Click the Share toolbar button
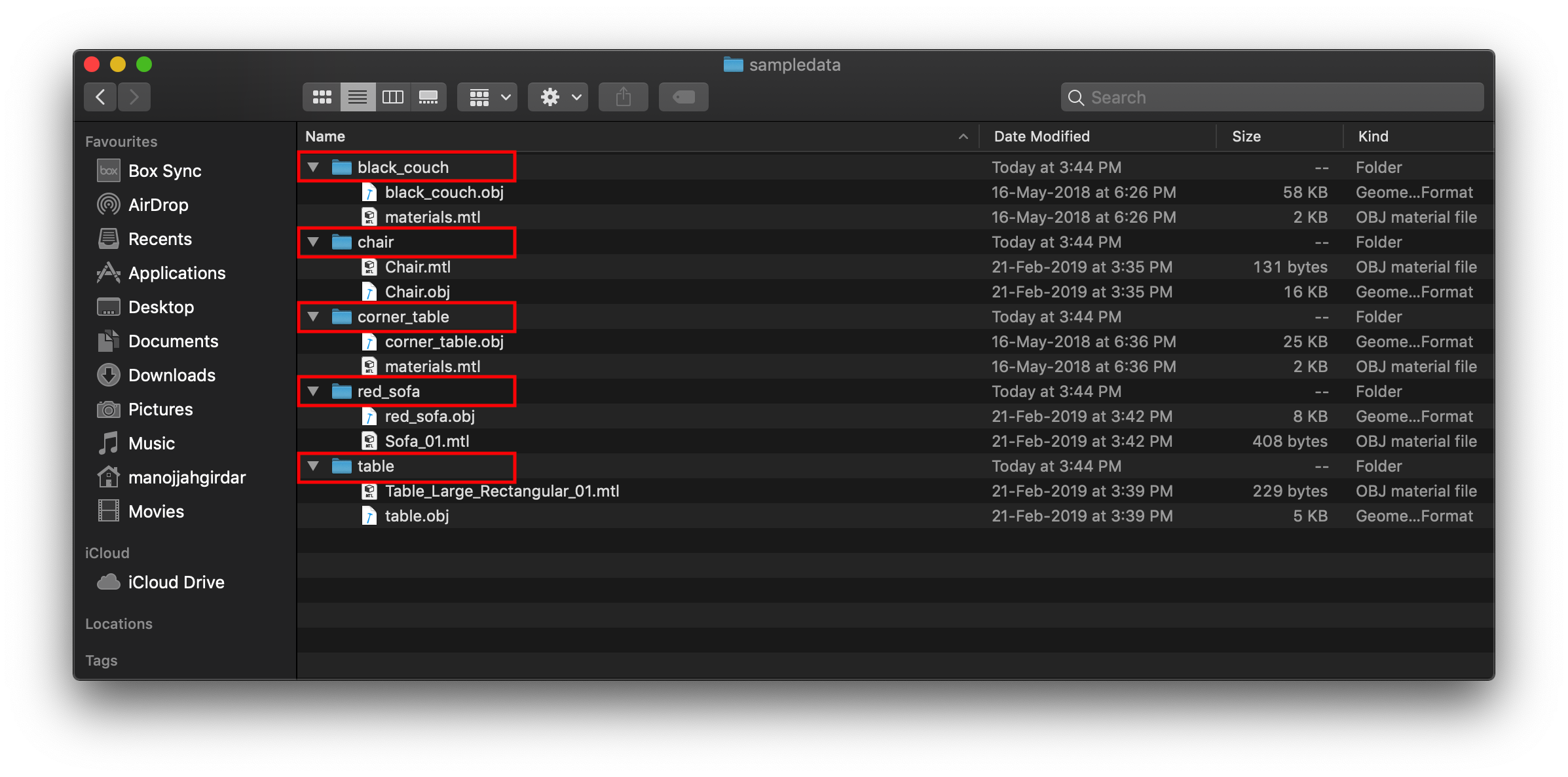The width and height of the screenshot is (1568, 777). [623, 97]
